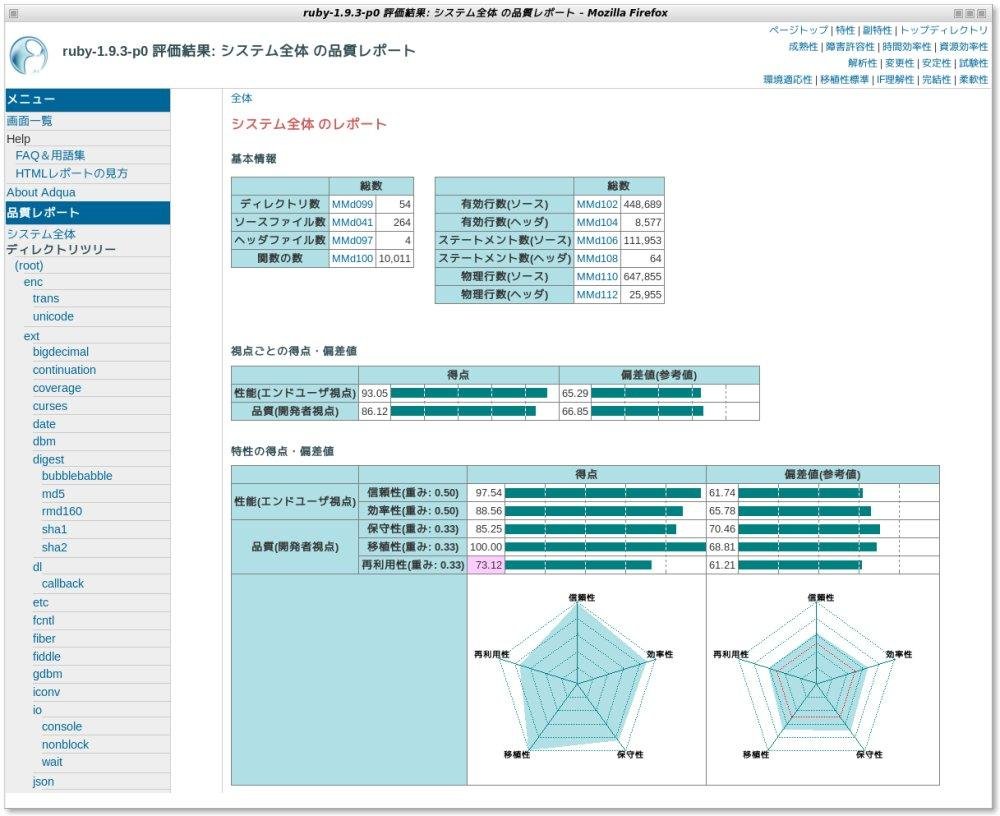Select the wait subdirectory
This screenshot has width=1000, height=816.
(x=52, y=762)
